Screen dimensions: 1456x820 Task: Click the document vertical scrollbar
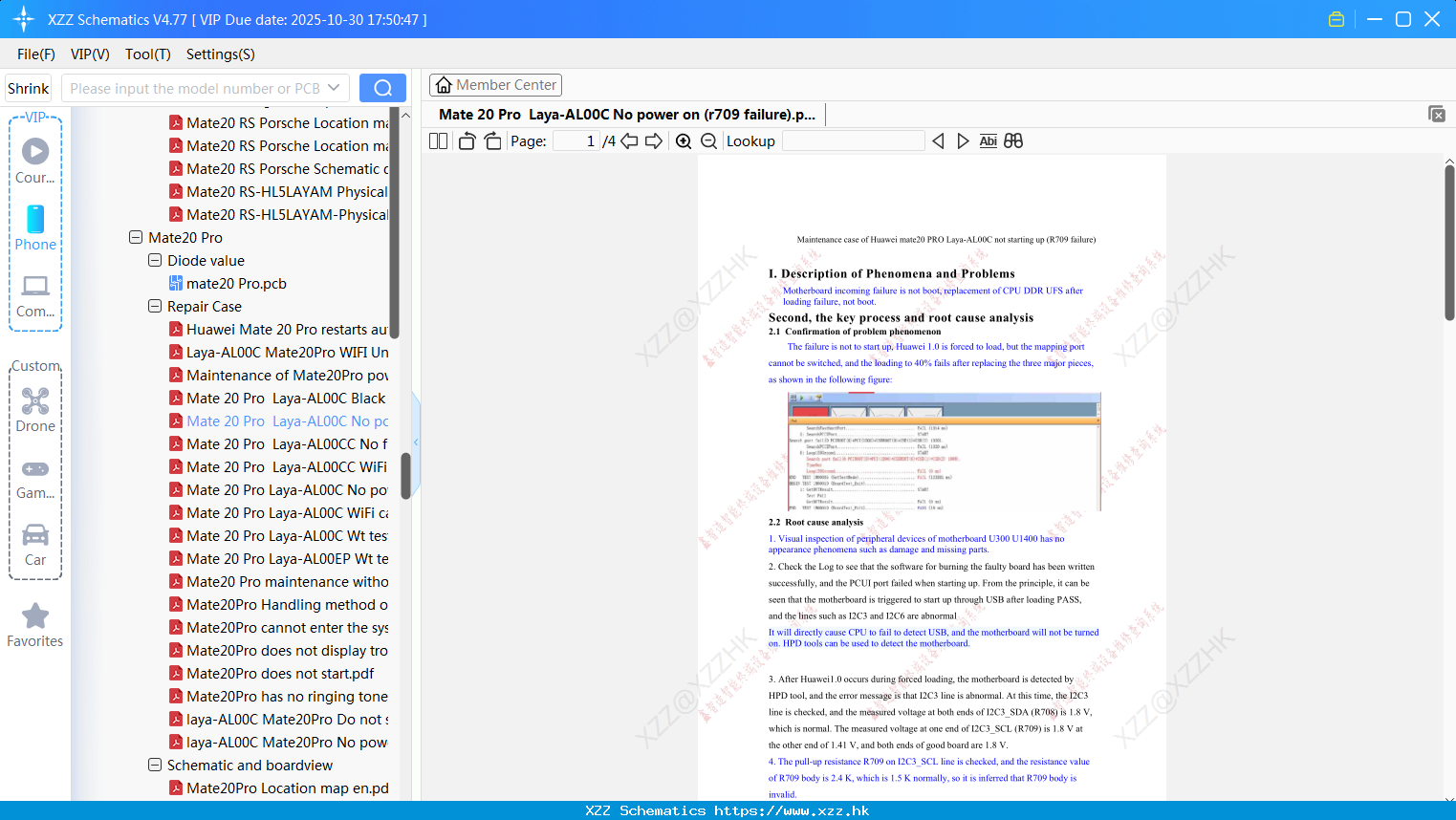(x=1449, y=243)
